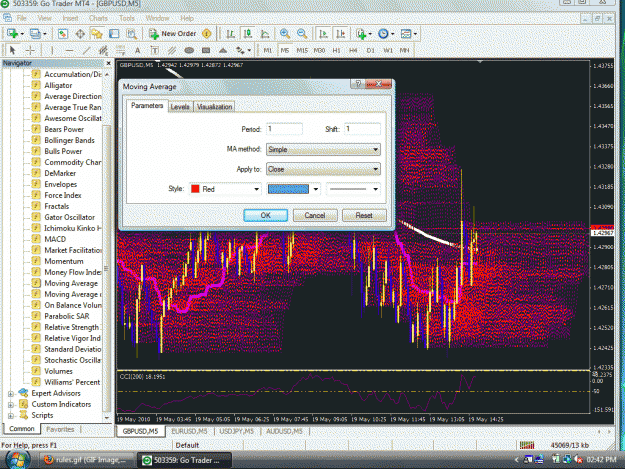Select the Crosshair tool
This screenshot has width=625, height=469.
point(30,50)
